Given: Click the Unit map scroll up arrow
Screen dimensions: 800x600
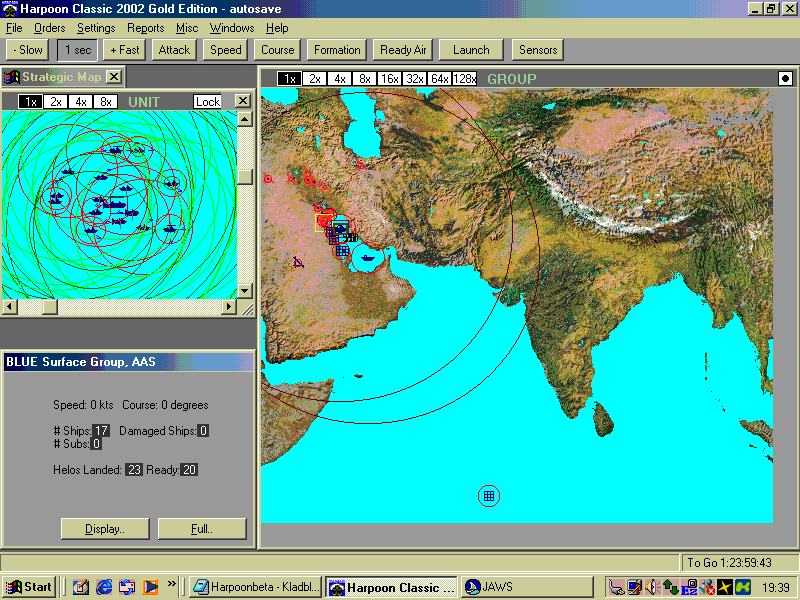Looking at the screenshot, I should pyautogui.click(x=245, y=119).
